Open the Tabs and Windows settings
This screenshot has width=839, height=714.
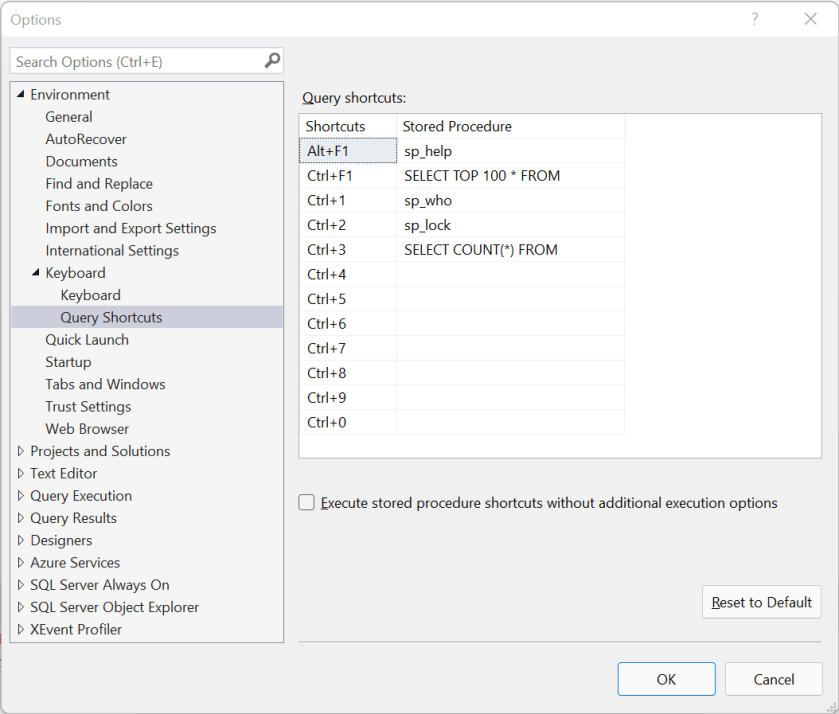[x=105, y=384]
